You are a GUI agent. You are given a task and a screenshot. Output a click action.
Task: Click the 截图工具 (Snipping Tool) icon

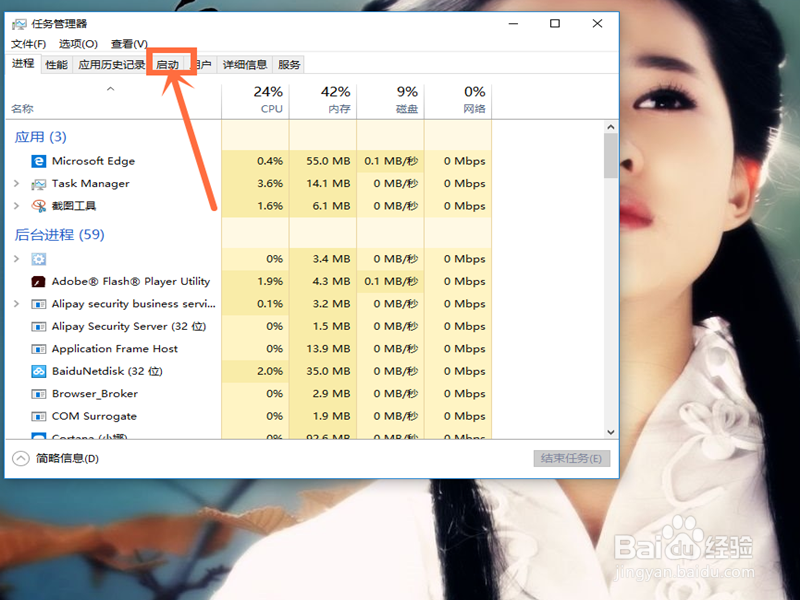(38, 206)
